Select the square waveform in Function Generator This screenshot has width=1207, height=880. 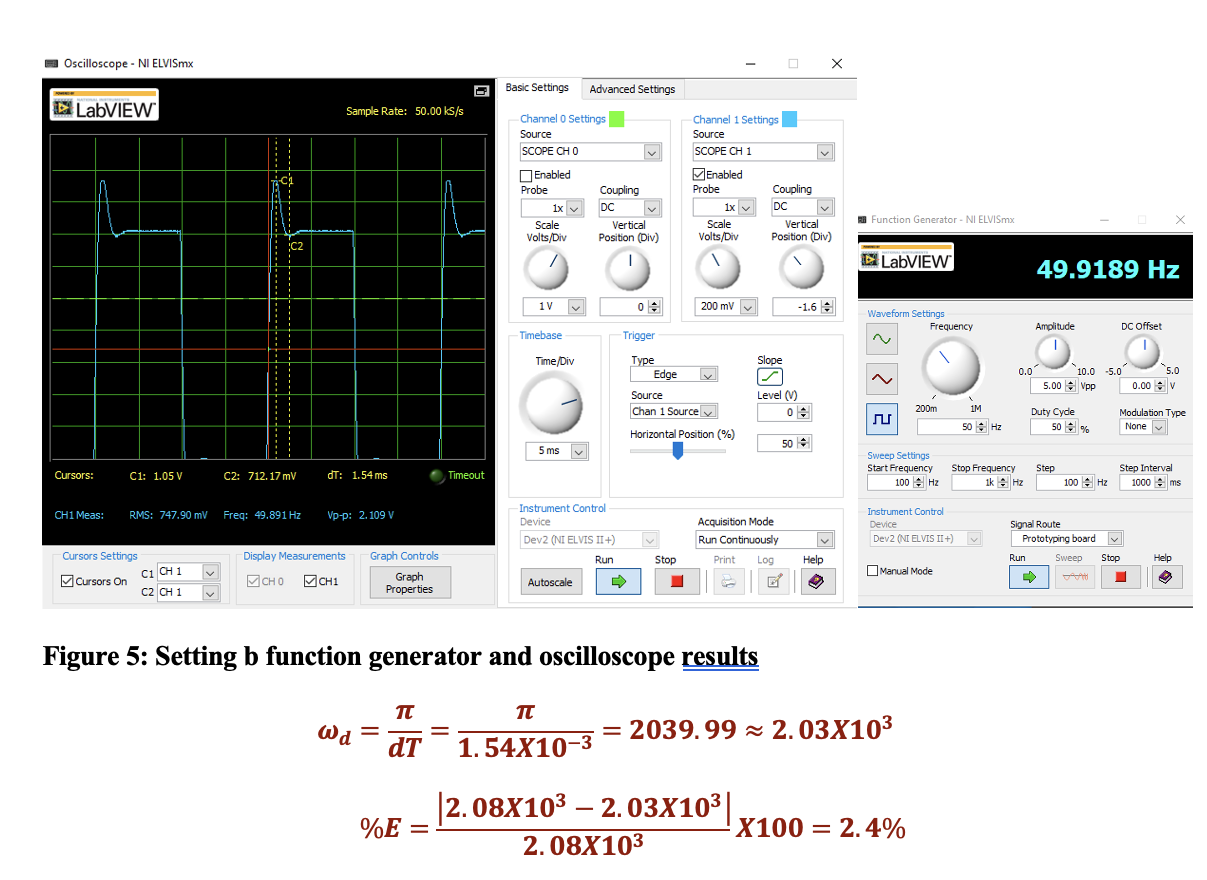[882, 421]
